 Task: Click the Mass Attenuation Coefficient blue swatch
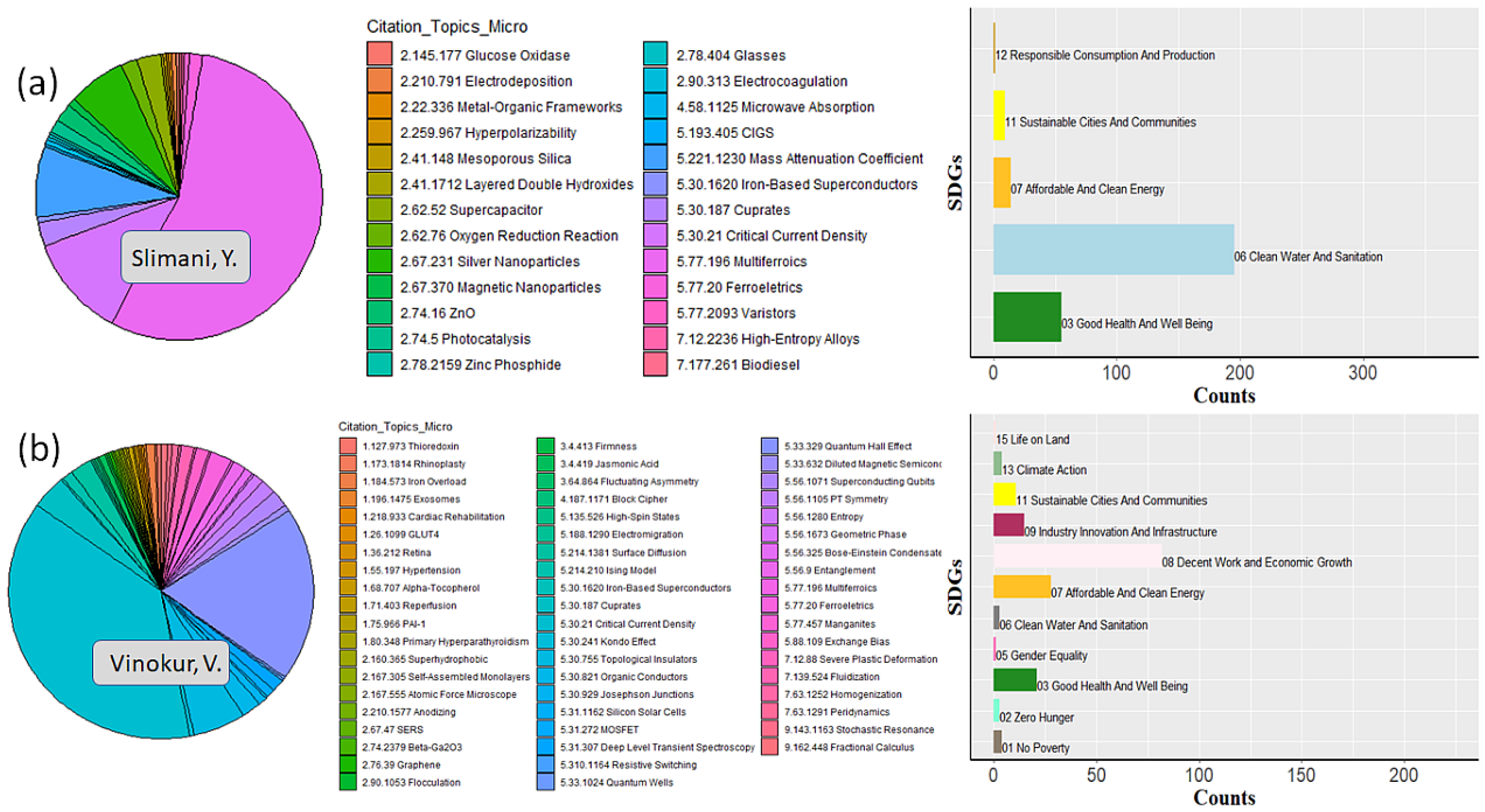click(x=656, y=157)
